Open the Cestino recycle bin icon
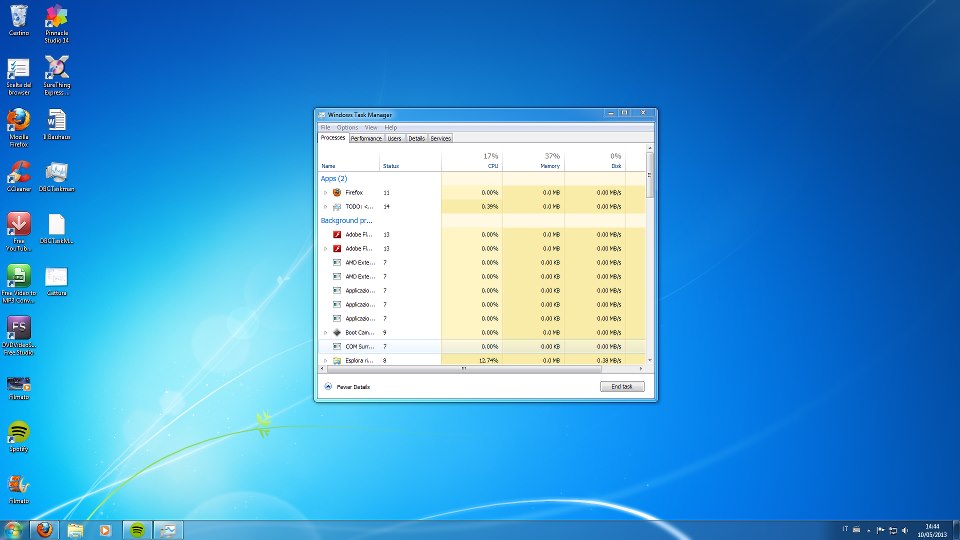Viewport: 960px width, 540px height. click(x=18, y=20)
